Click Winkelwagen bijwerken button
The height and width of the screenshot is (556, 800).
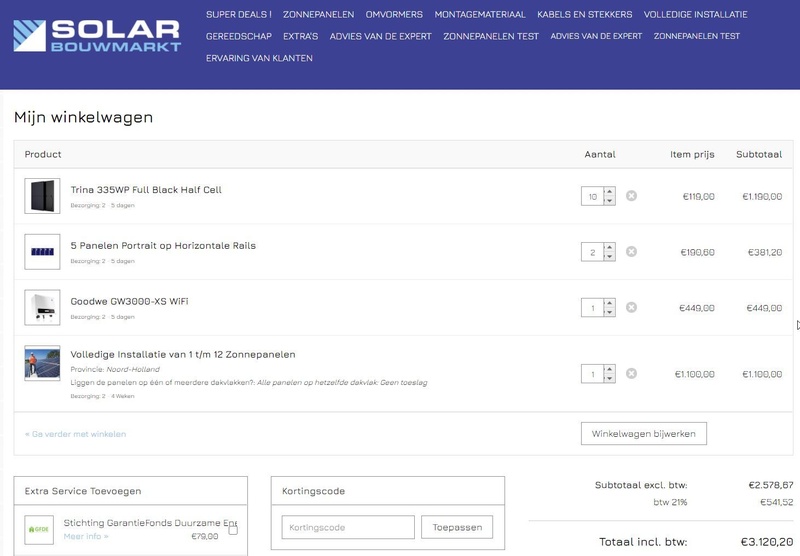click(x=643, y=434)
